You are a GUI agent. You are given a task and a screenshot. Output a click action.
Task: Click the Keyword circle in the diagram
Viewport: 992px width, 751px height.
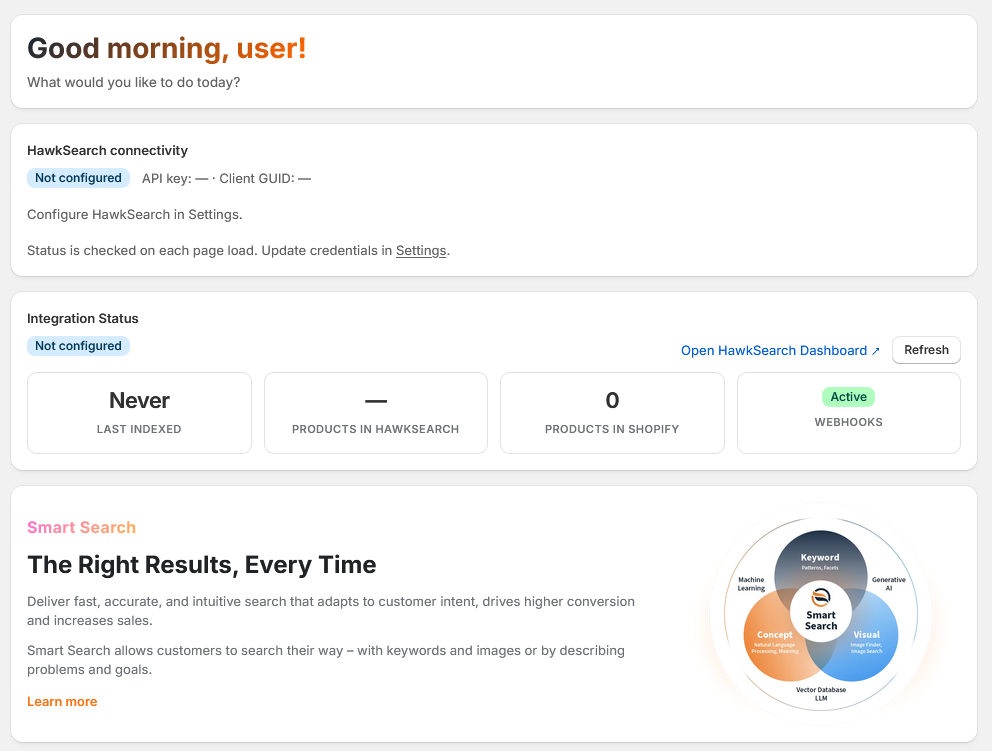click(821, 559)
